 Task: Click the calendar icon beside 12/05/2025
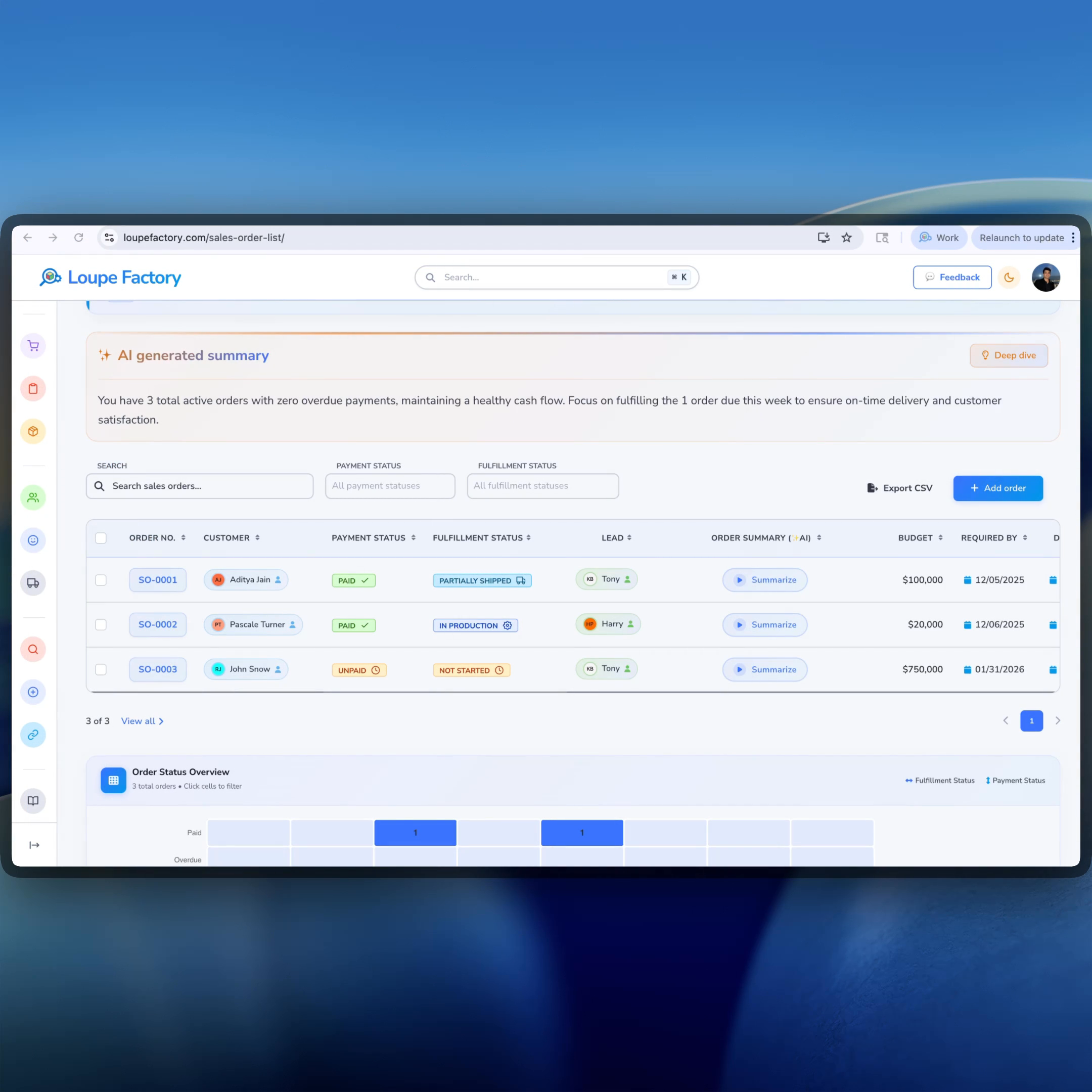(x=967, y=580)
